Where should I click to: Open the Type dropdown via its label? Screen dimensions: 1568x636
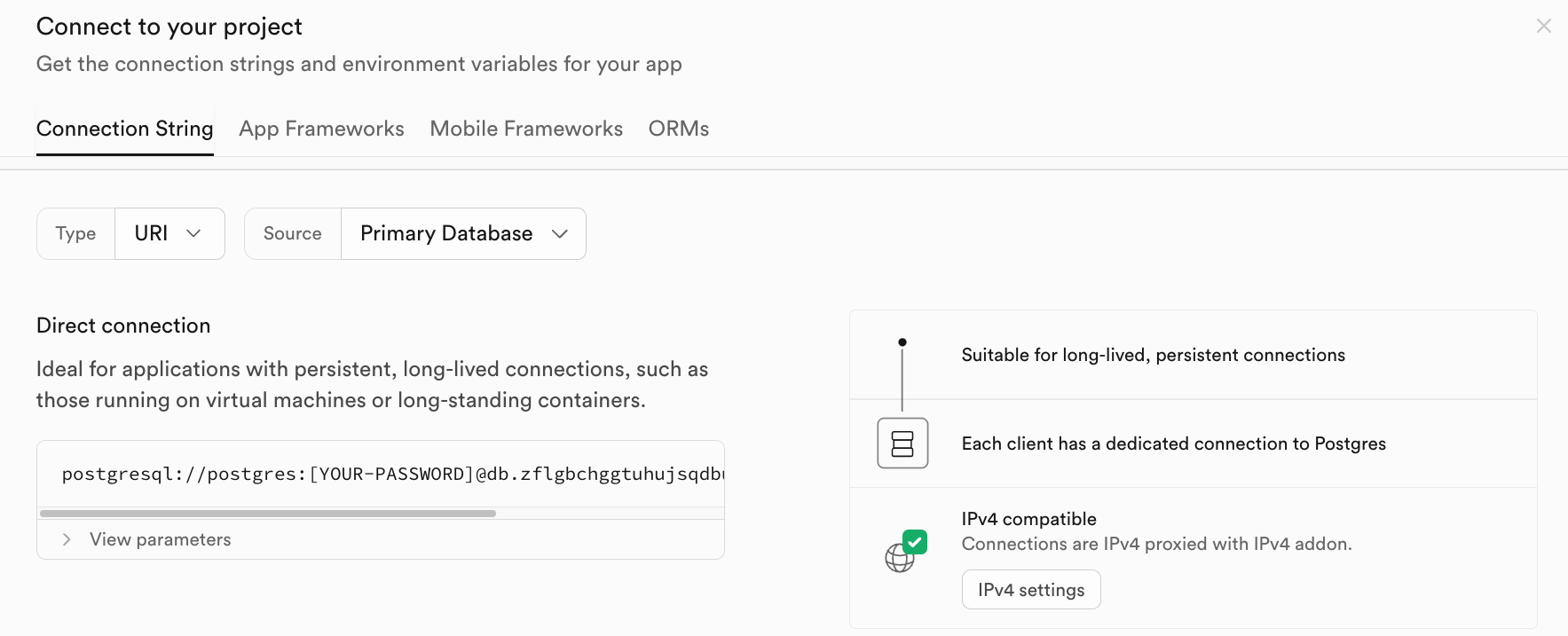pyautogui.click(x=75, y=234)
